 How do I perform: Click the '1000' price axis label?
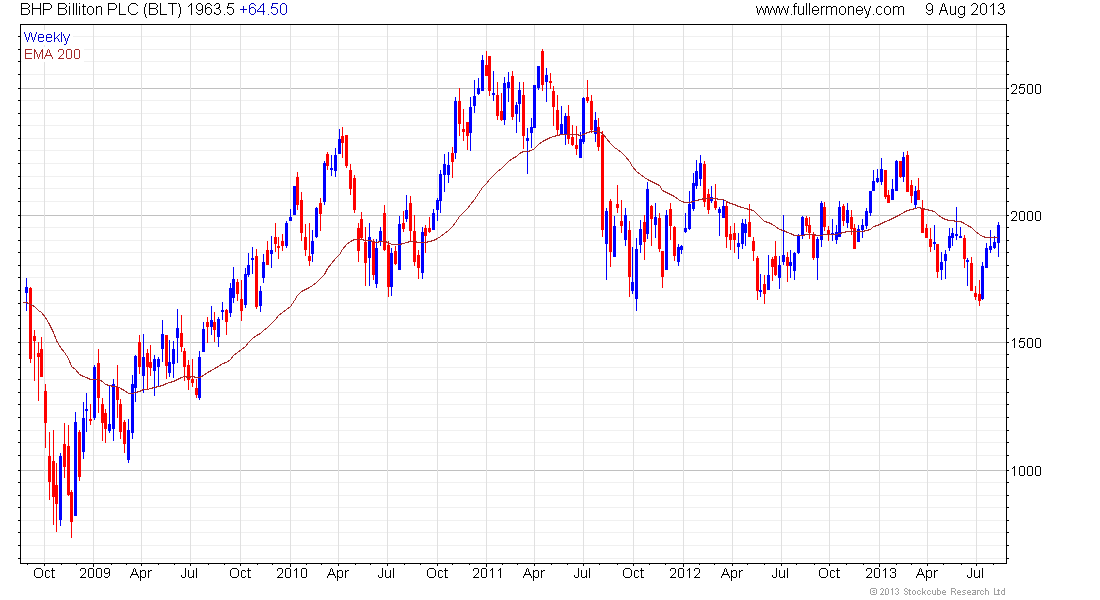pyautogui.click(x=1026, y=471)
